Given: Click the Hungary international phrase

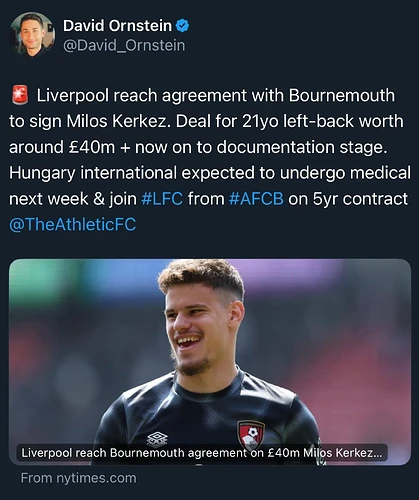Looking at the screenshot, I should point(93,173).
